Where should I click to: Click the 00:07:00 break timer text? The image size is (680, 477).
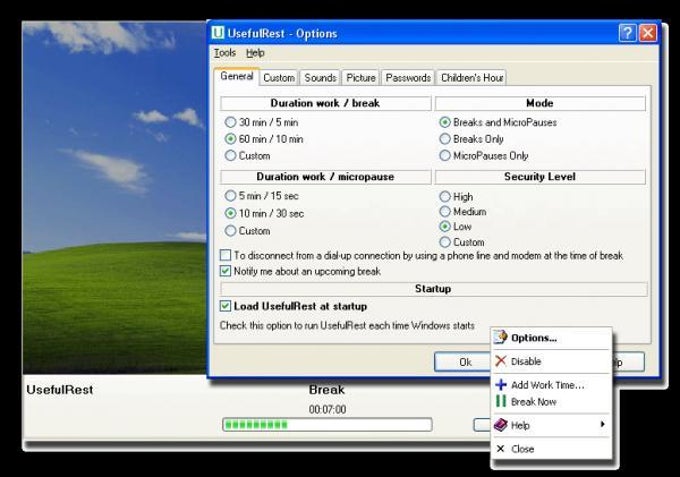click(x=327, y=409)
